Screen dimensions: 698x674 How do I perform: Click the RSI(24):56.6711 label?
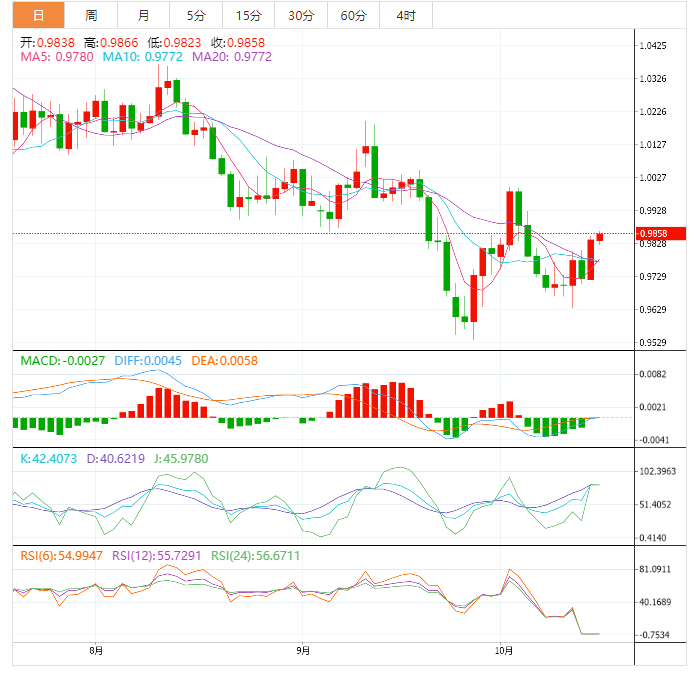click(256, 556)
